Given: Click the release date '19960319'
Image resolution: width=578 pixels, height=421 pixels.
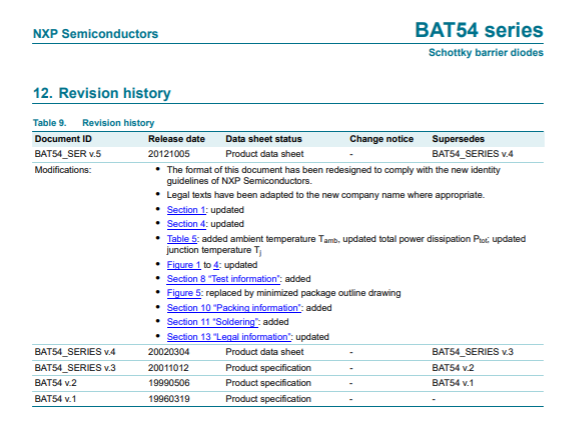Looking at the screenshot, I should pyautogui.click(x=169, y=399).
